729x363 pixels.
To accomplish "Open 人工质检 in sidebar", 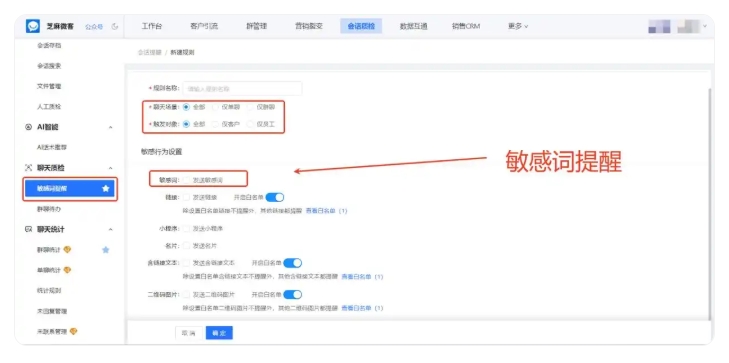I will pyautogui.click(x=49, y=107).
